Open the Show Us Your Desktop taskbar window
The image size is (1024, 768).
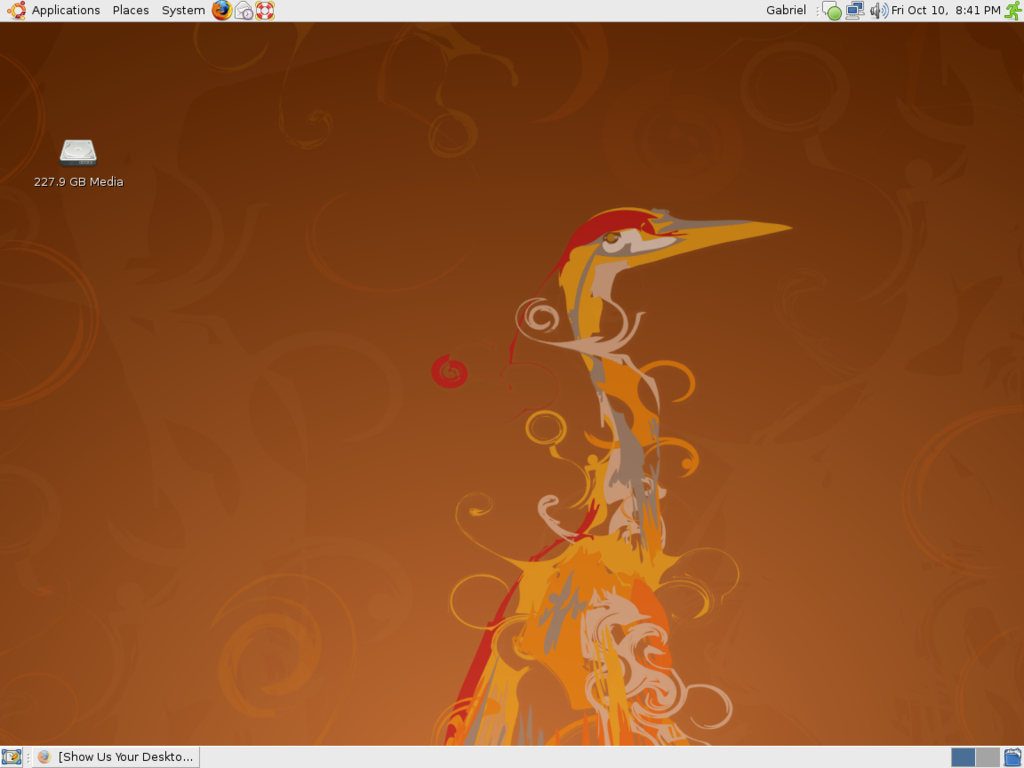point(116,757)
